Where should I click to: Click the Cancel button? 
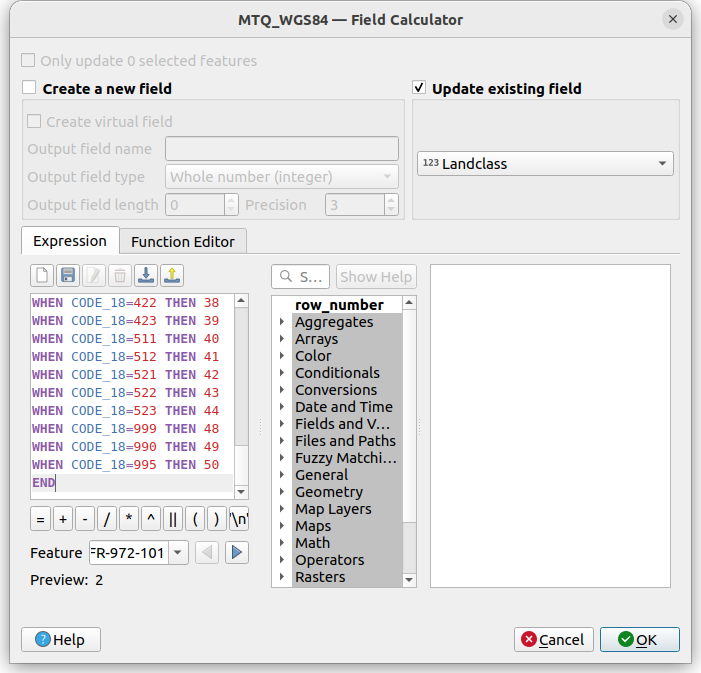tap(553, 640)
